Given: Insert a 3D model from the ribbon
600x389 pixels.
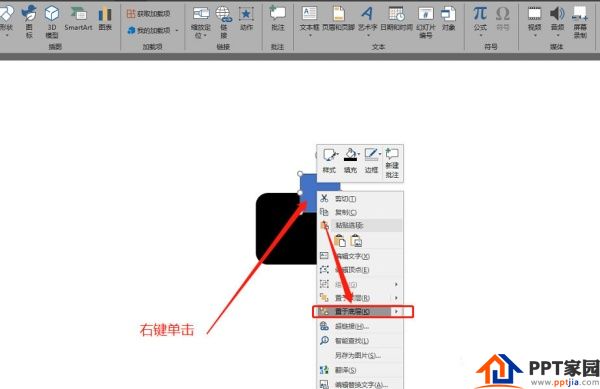Looking at the screenshot, I should [x=52, y=21].
